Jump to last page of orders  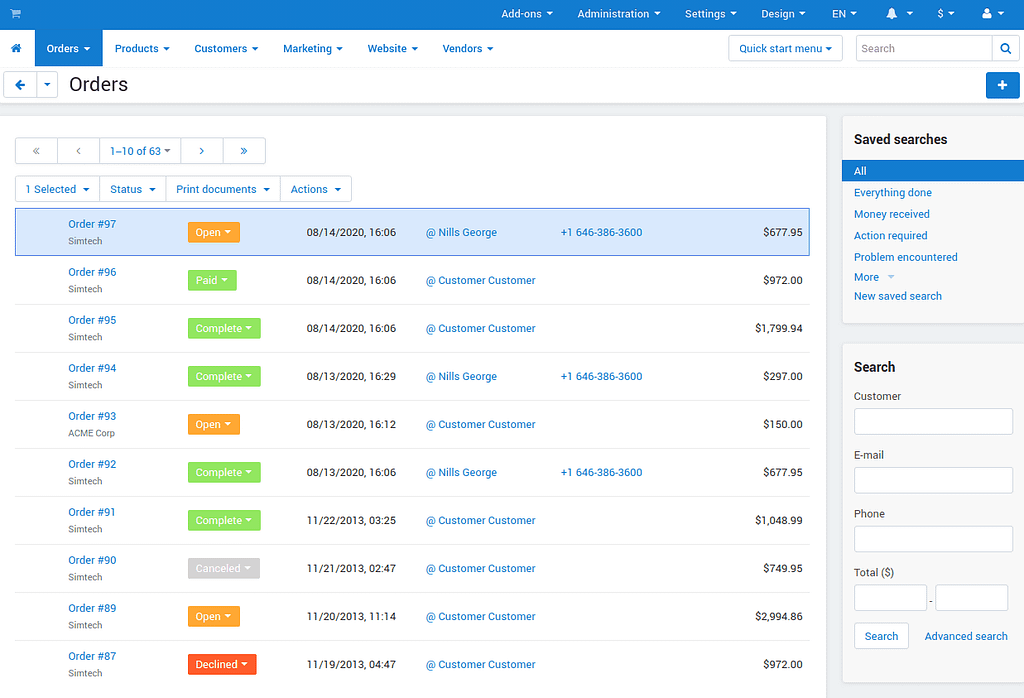click(244, 151)
